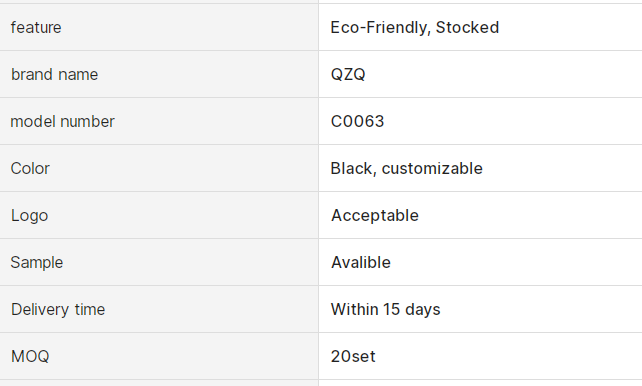Select the Logo value 'Acceptable'
The image size is (642, 386).
(x=375, y=216)
